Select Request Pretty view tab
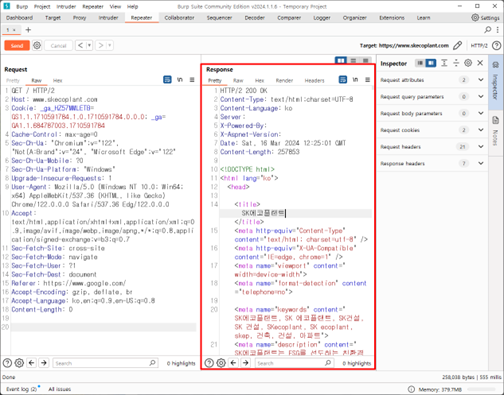The width and height of the screenshot is (504, 395). 13,80
